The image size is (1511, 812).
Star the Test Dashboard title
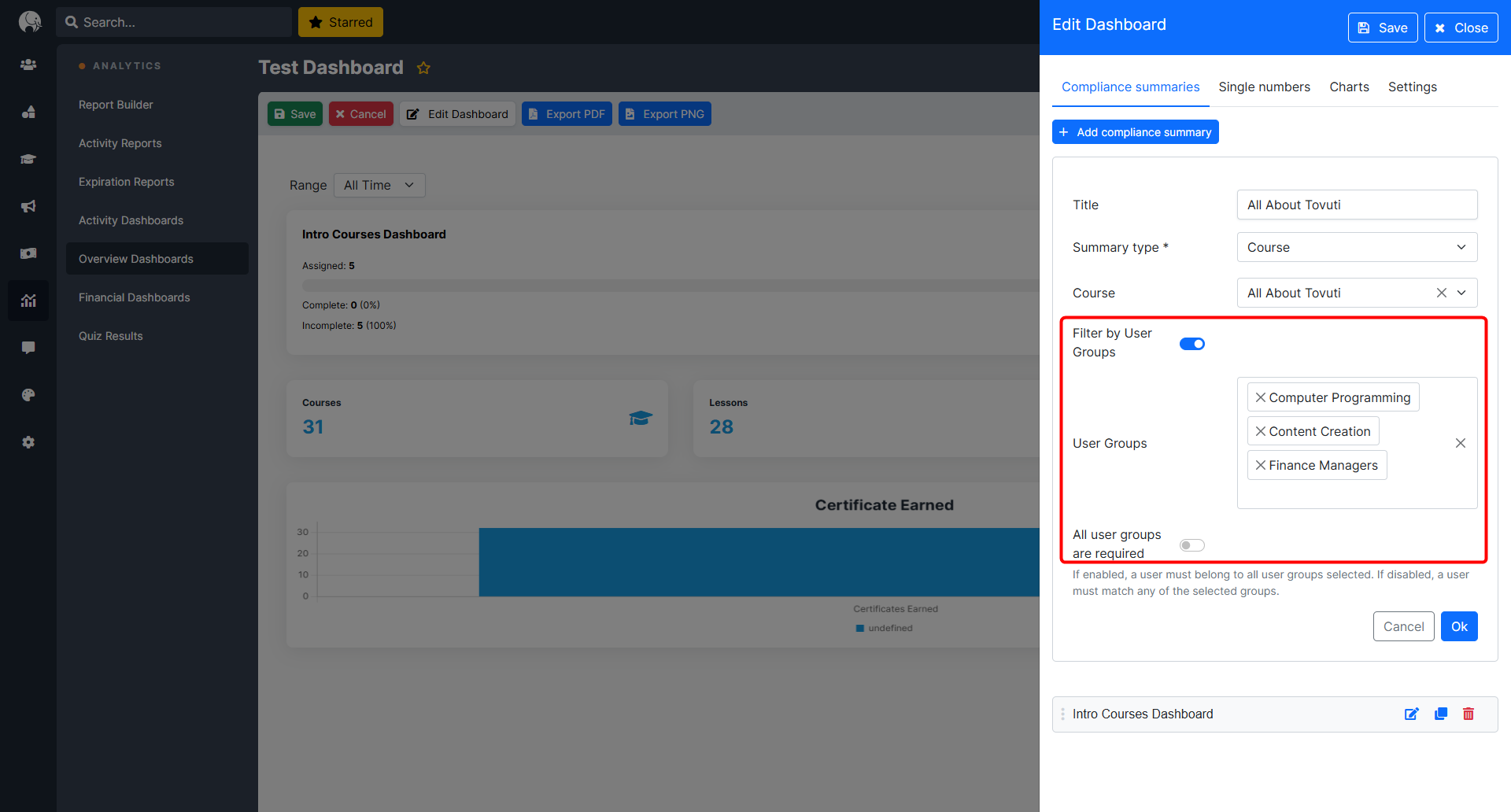coord(423,68)
